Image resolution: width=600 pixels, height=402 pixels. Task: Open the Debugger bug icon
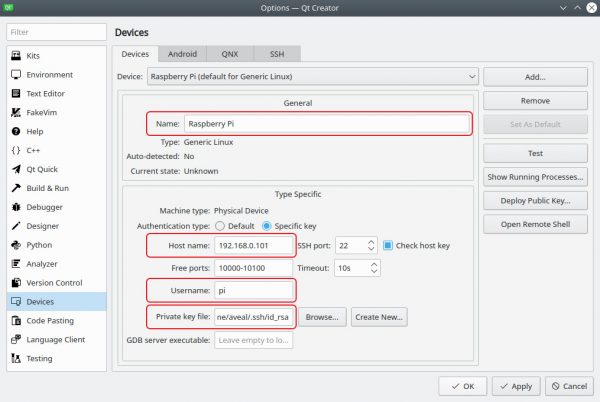pyautogui.click(x=16, y=207)
